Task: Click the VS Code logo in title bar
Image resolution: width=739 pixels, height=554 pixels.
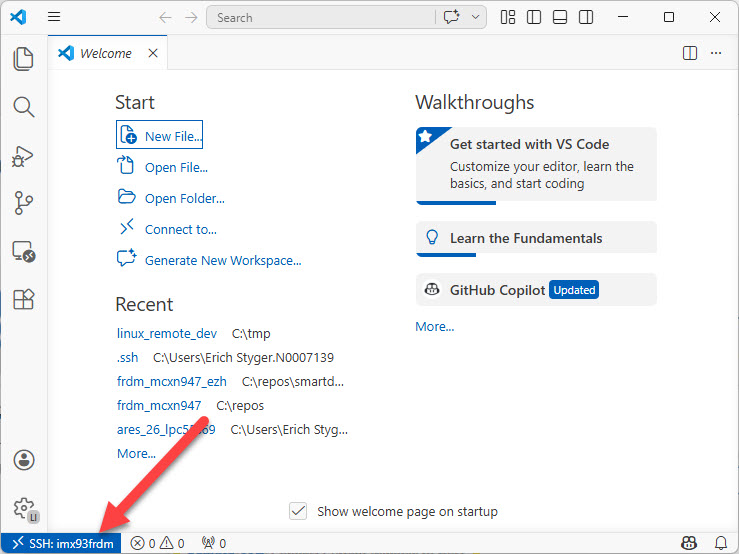Action: (x=18, y=17)
